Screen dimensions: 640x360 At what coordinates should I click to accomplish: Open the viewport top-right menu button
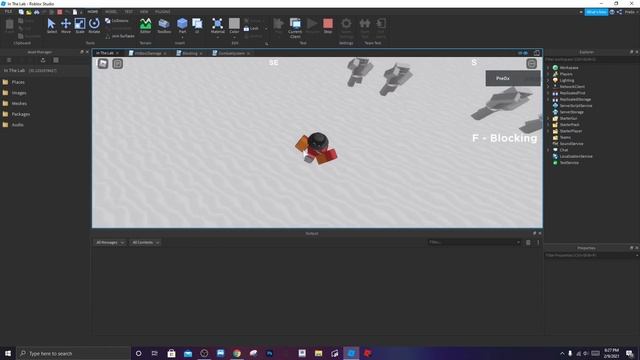point(531,64)
